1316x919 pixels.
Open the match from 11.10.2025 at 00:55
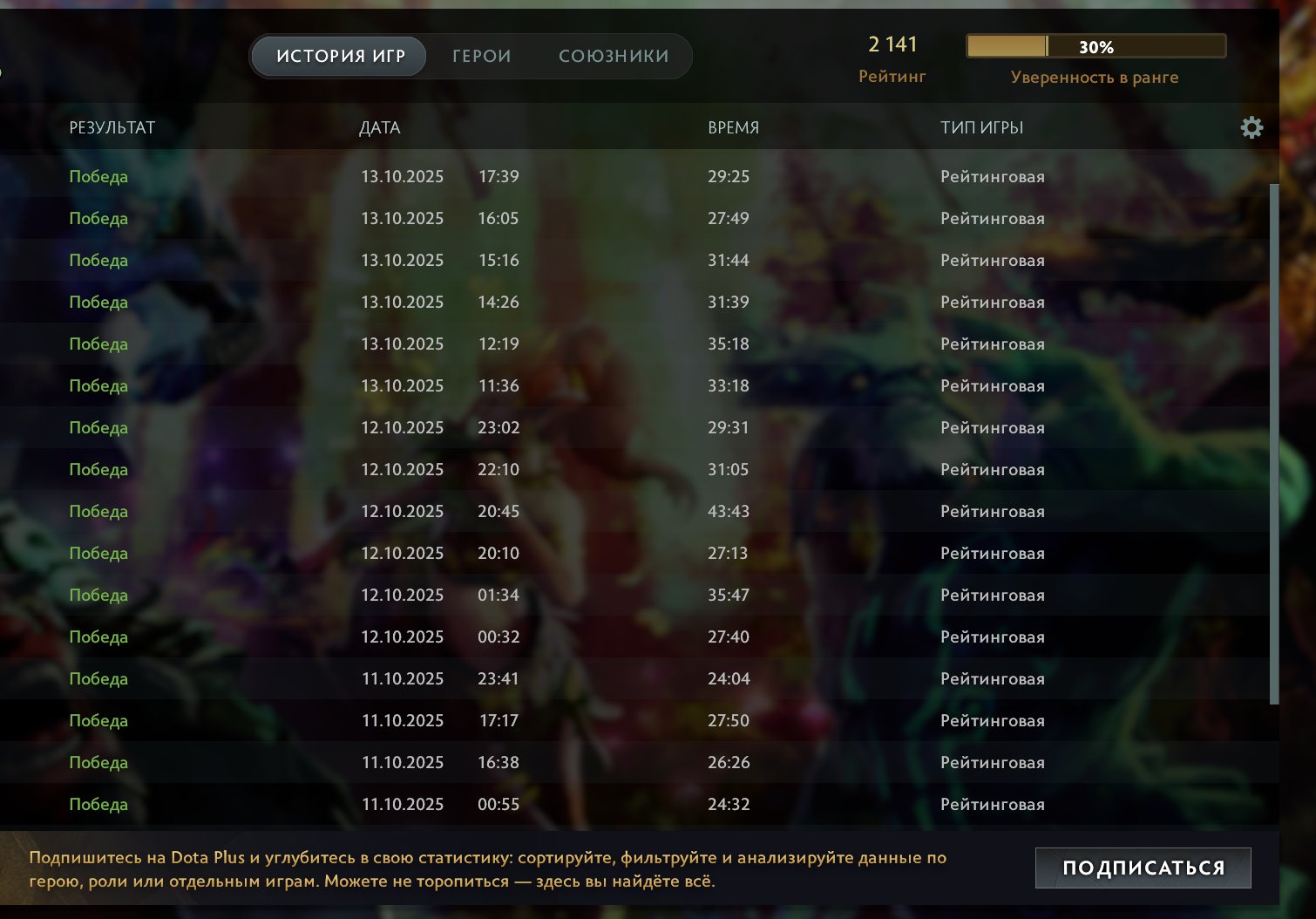tap(634, 804)
